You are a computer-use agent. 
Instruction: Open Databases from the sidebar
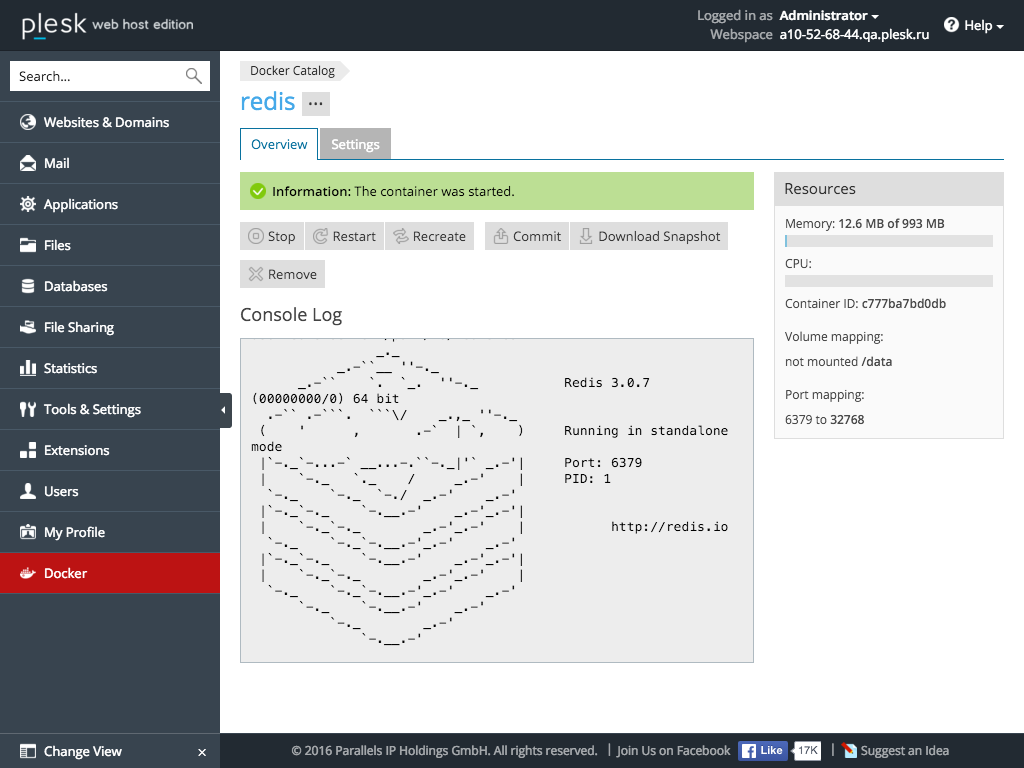coord(27,286)
